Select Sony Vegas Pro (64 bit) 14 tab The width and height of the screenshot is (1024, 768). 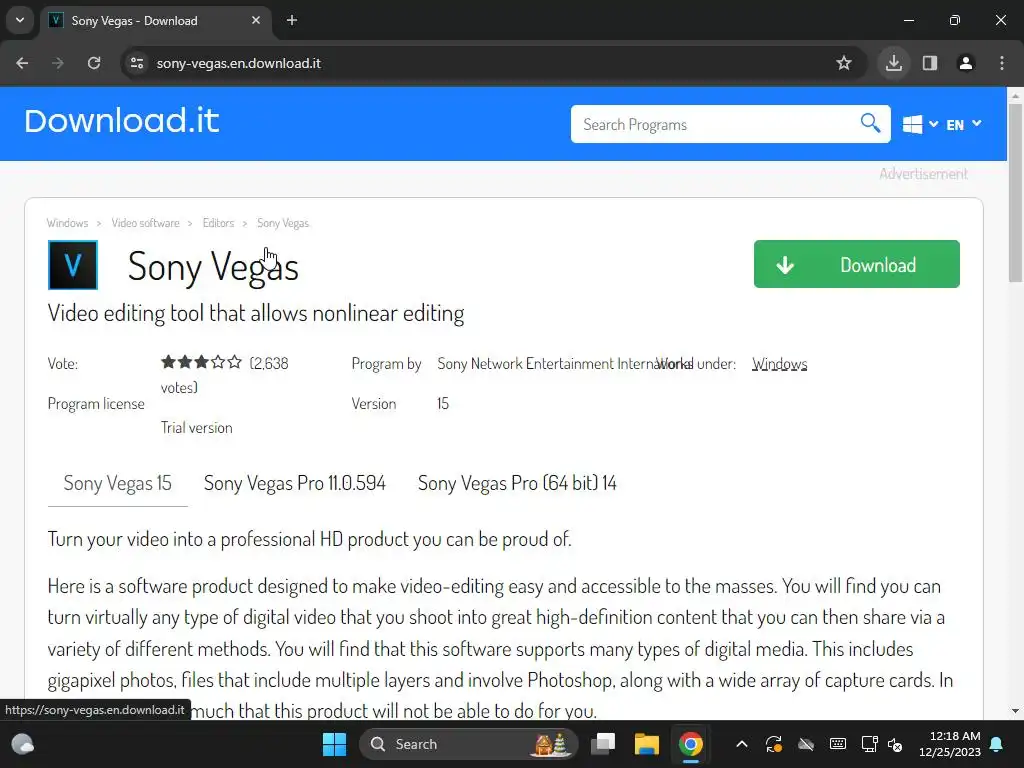[517, 483]
